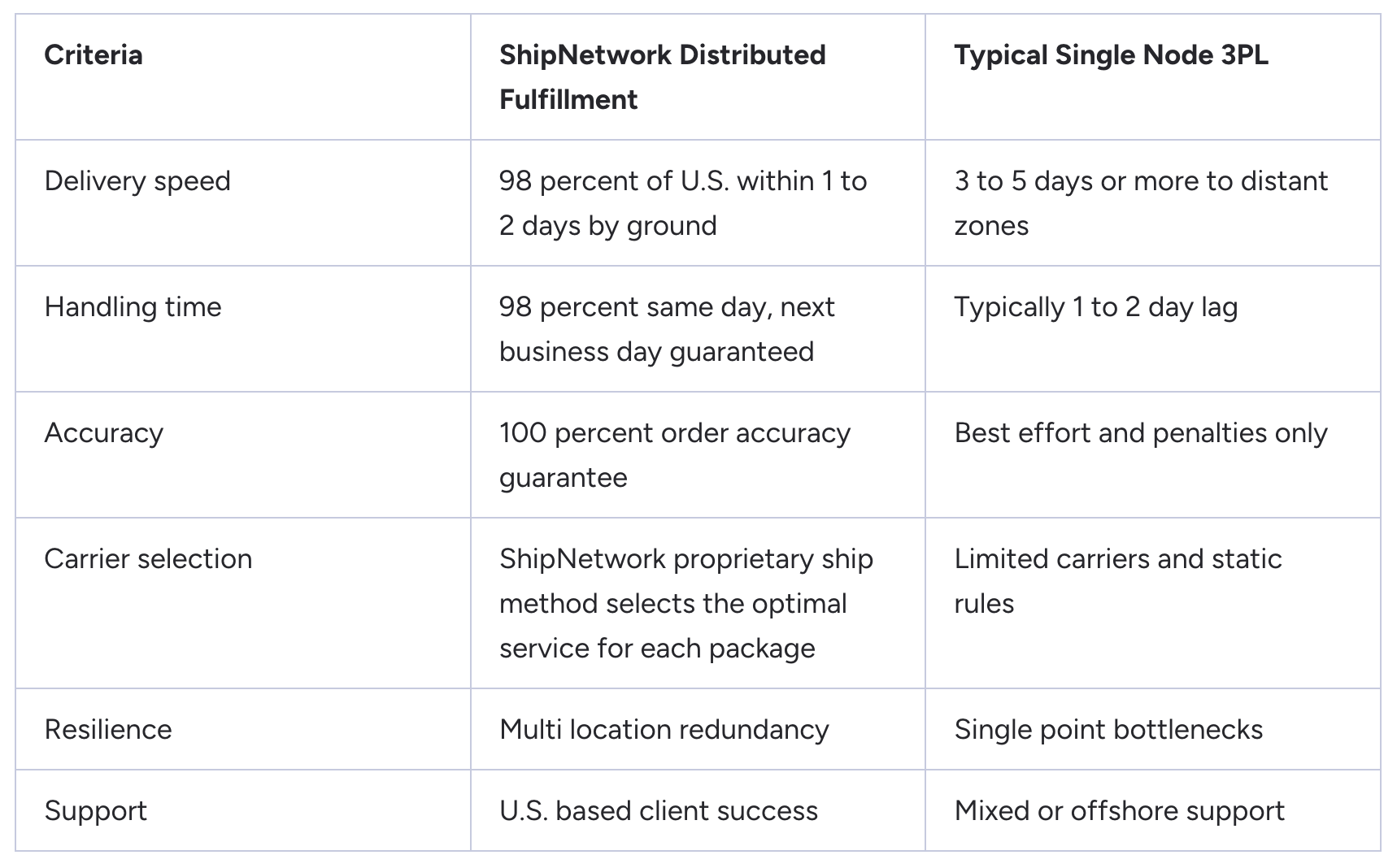Click the ShipNetwork Distributed Fulfillment header

click(x=662, y=77)
